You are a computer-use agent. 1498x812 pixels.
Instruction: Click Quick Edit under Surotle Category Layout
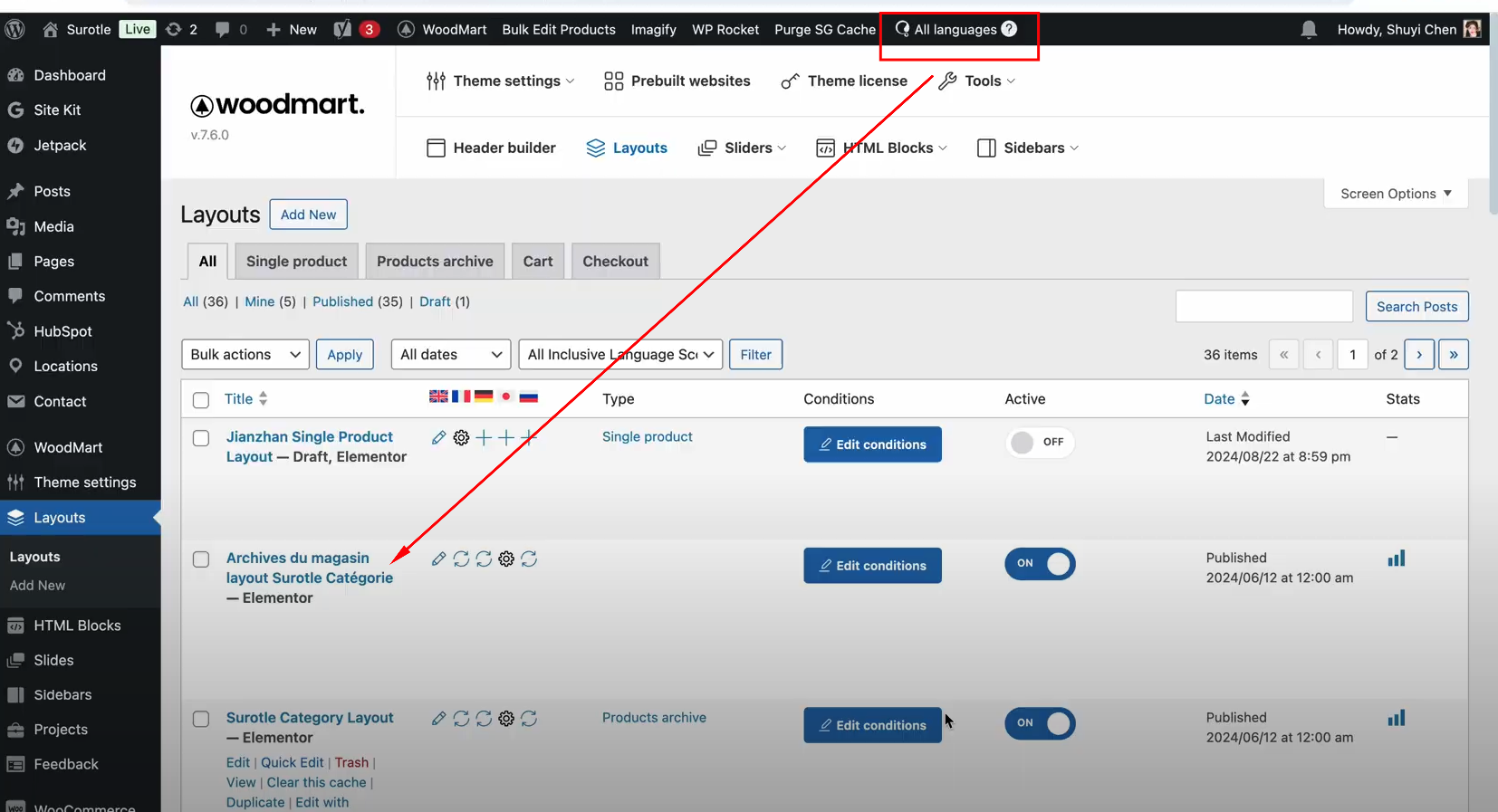tap(292, 762)
